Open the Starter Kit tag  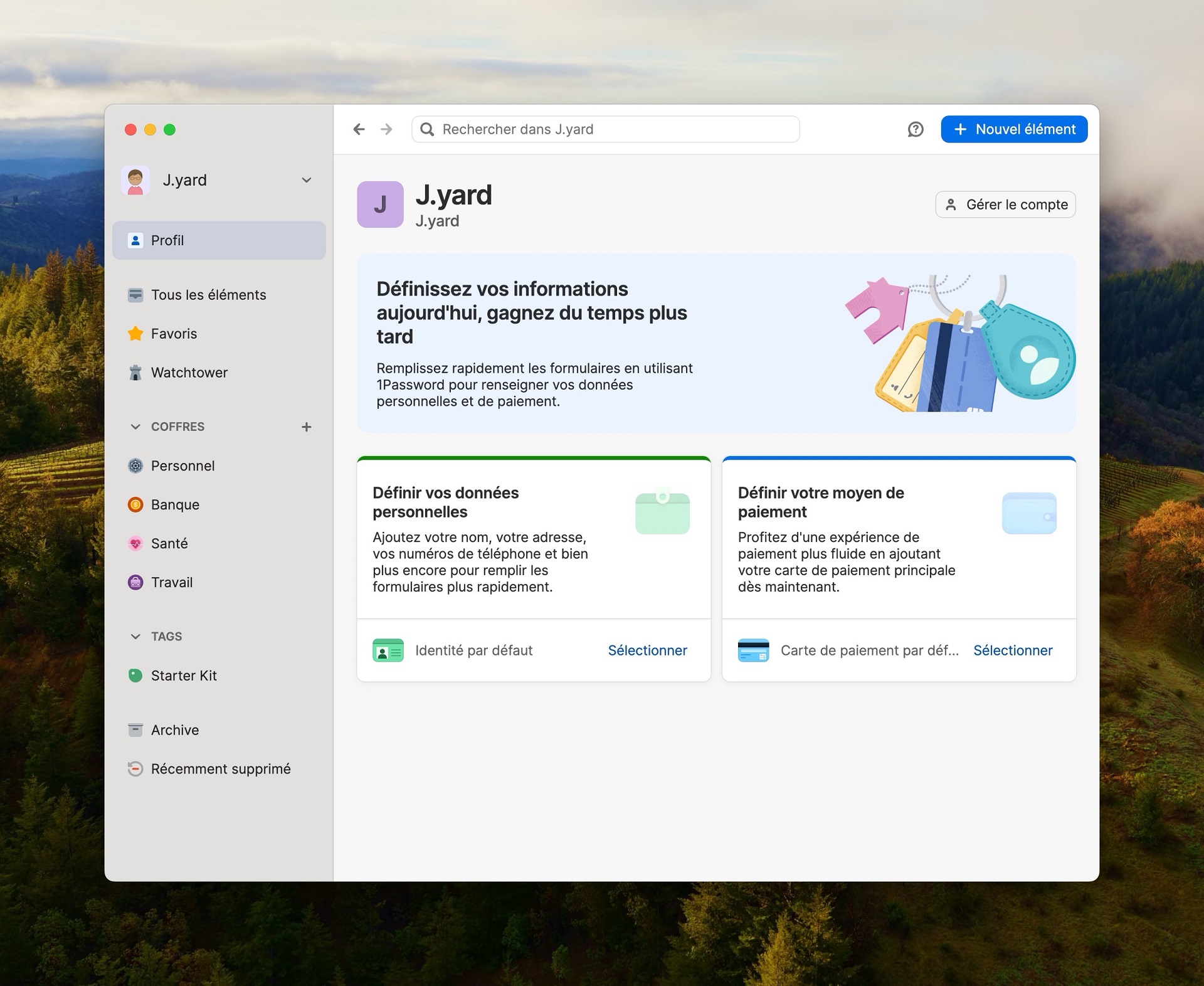[x=219, y=676]
